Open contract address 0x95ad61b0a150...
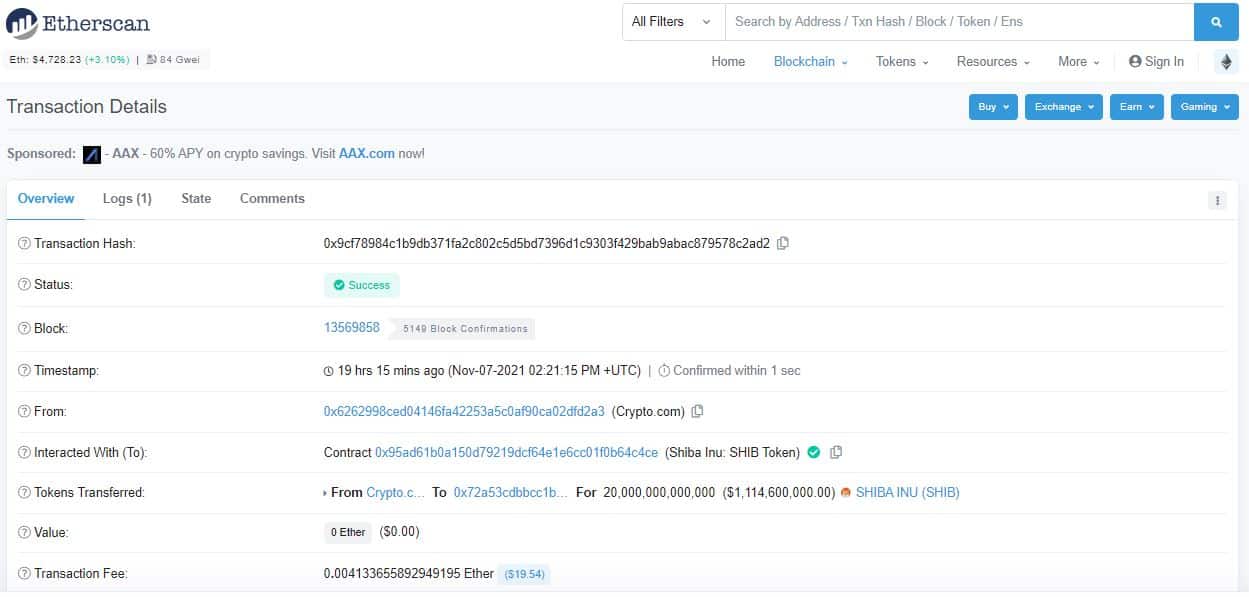This screenshot has width=1249, height=597. 516,452
